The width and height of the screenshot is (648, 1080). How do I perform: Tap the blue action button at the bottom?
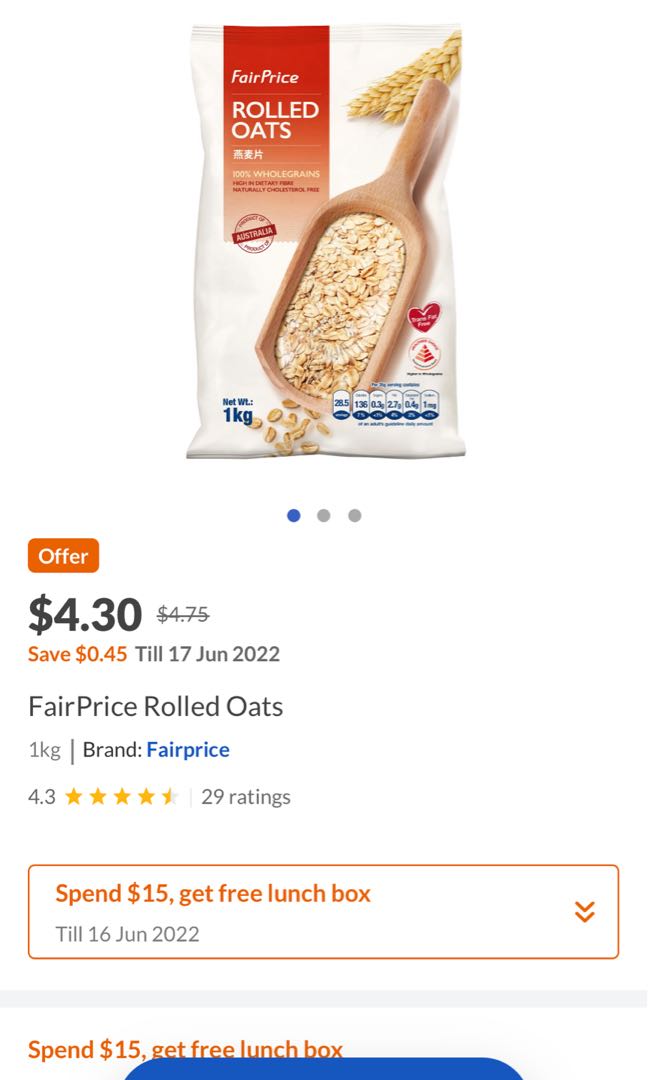pyautogui.click(x=324, y=1075)
